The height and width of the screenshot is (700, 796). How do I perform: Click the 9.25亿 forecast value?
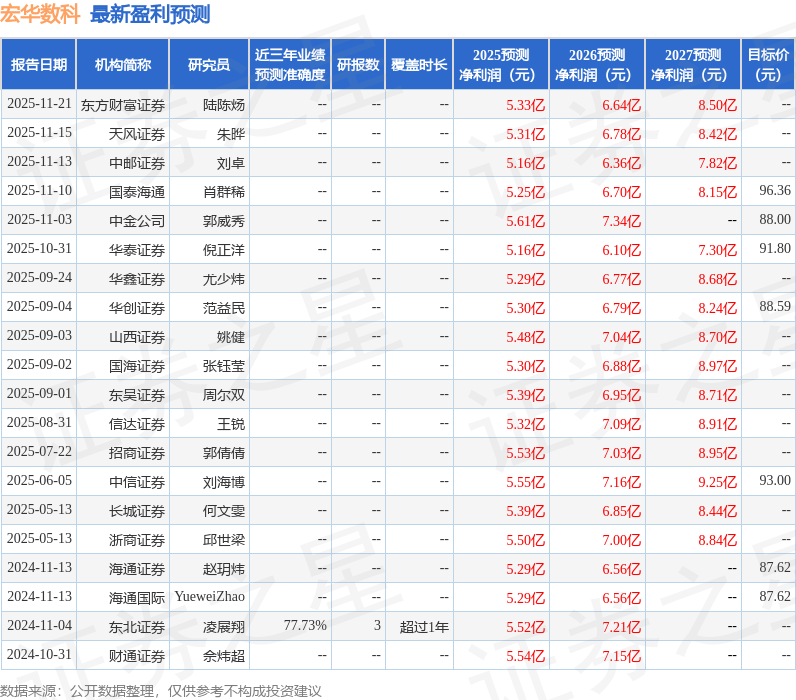coord(717,481)
